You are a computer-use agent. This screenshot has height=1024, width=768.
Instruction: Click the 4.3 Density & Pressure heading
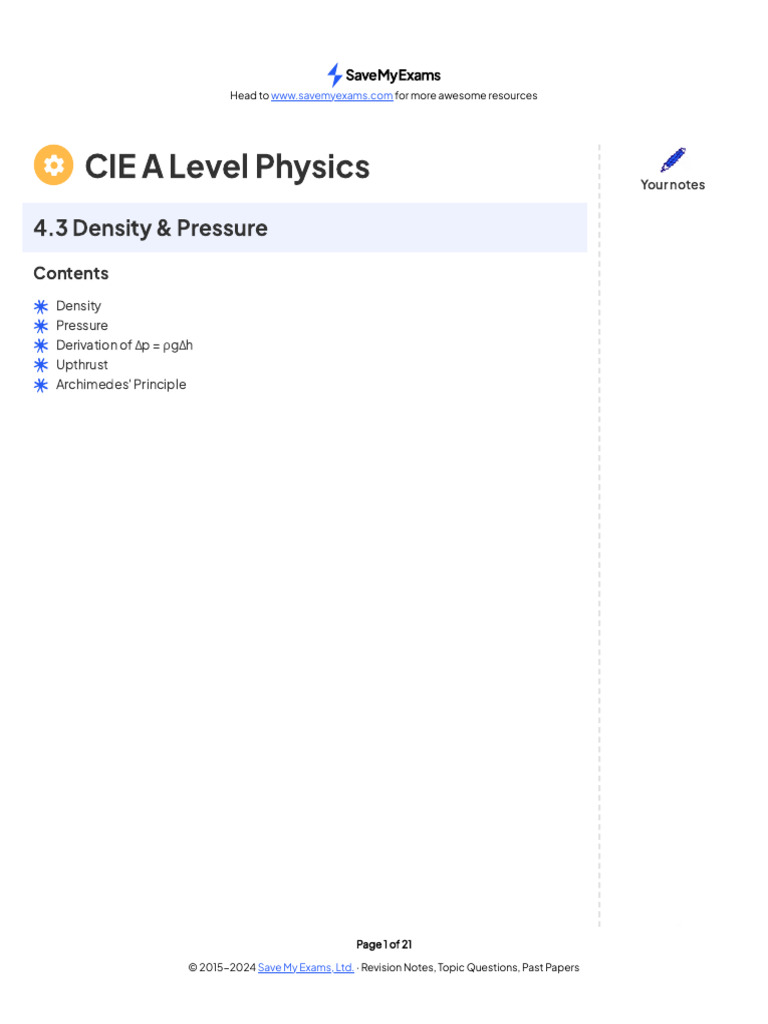pyautogui.click(x=151, y=228)
